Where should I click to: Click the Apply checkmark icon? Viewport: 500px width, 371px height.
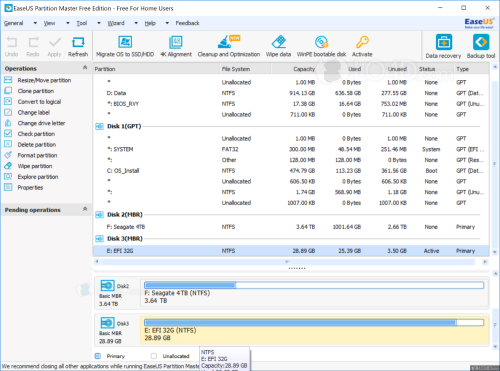(x=55, y=43)
